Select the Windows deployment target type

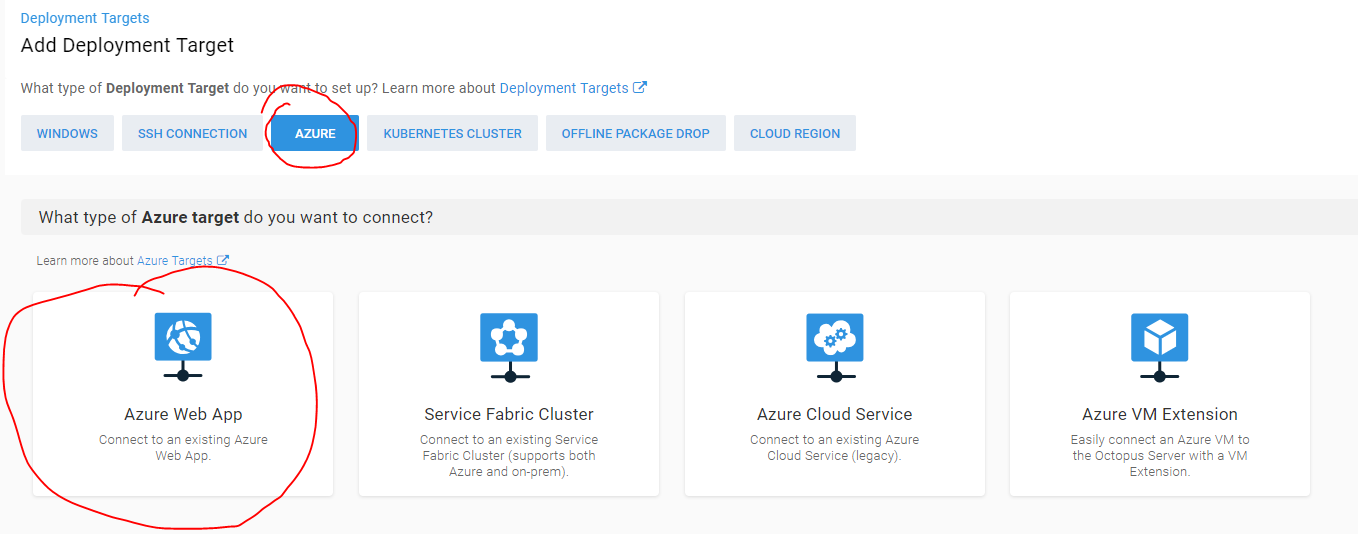click(67, 133)
